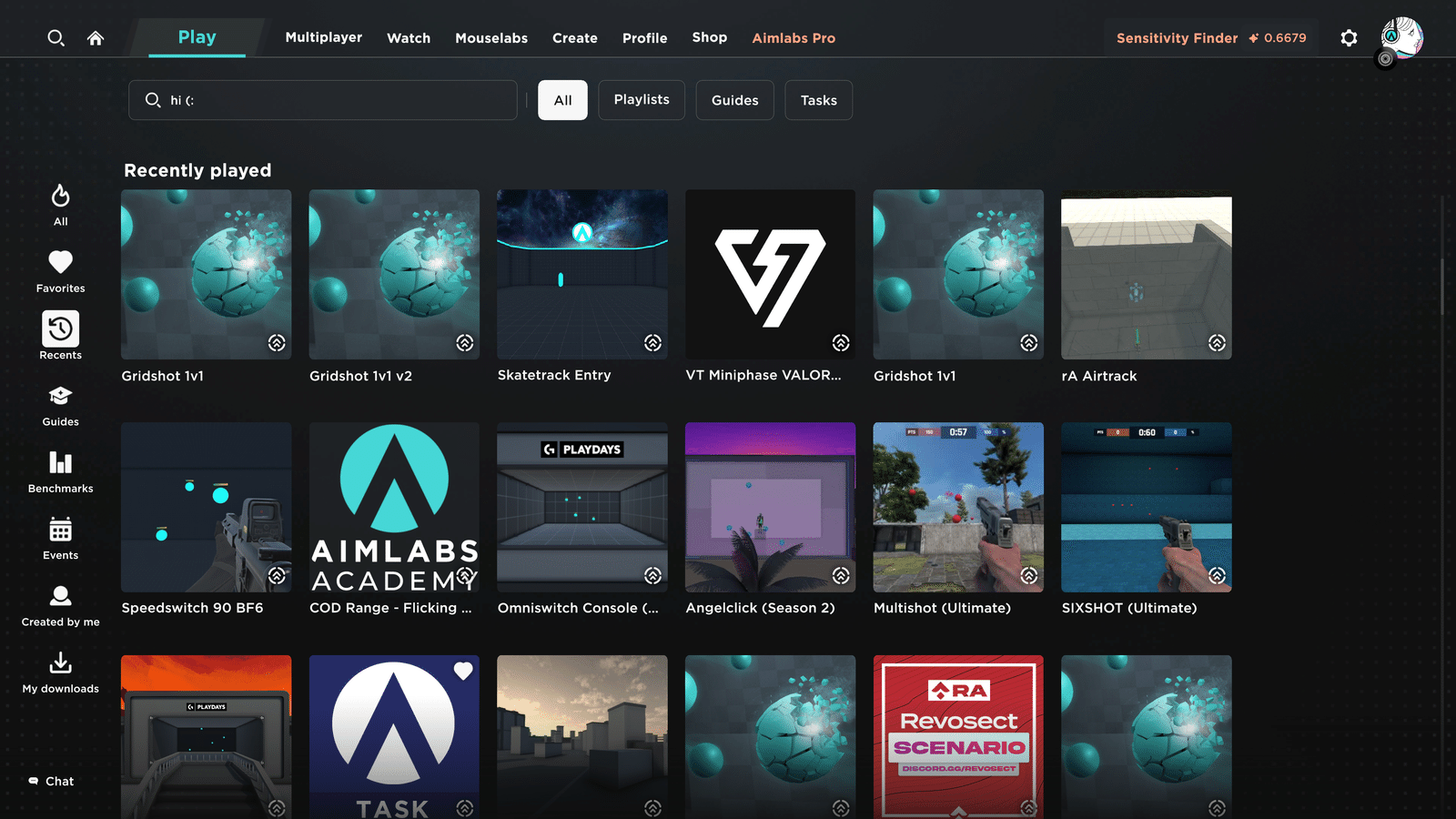Viewport: 1456px width, 819px height.
Task: Go to the Profile tab
Action: (645, 38)
